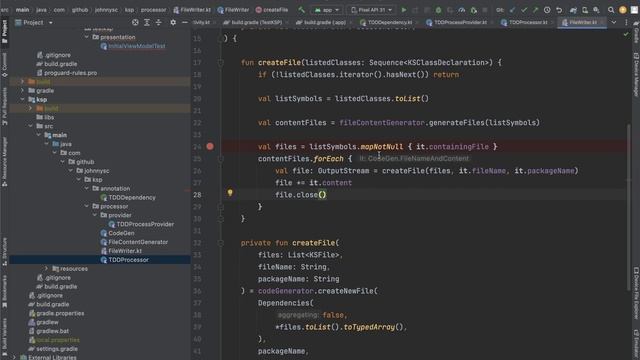Click Collapse All in Project panel

tap(159, 22)
